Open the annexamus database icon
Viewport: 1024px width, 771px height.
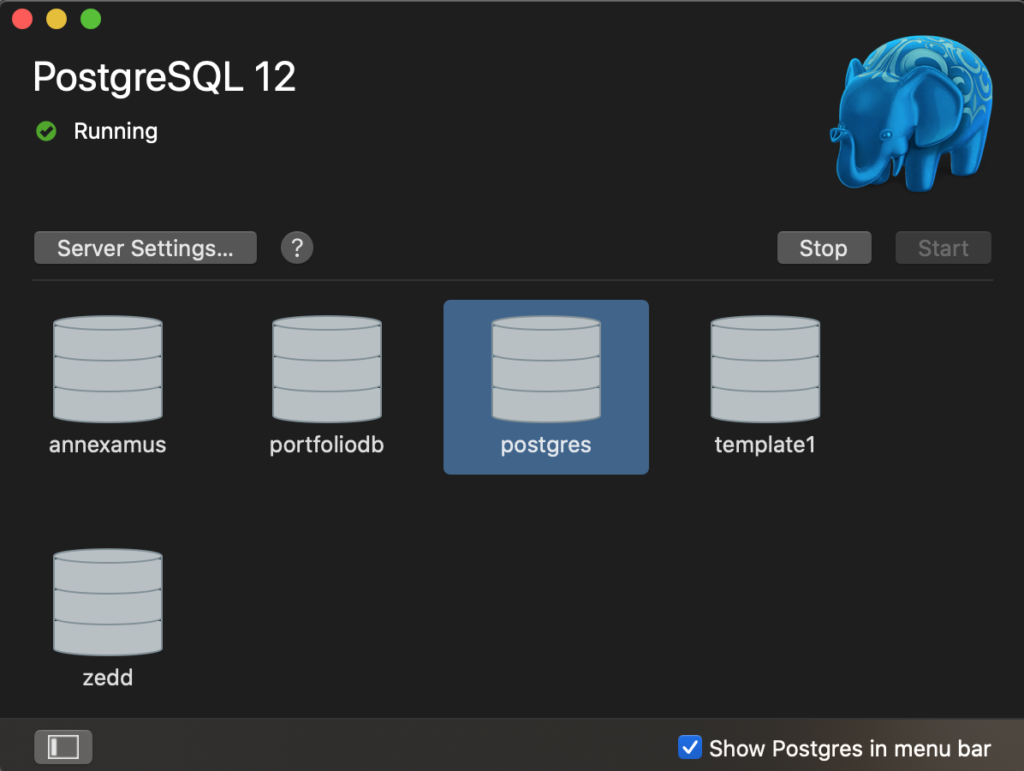108,369
